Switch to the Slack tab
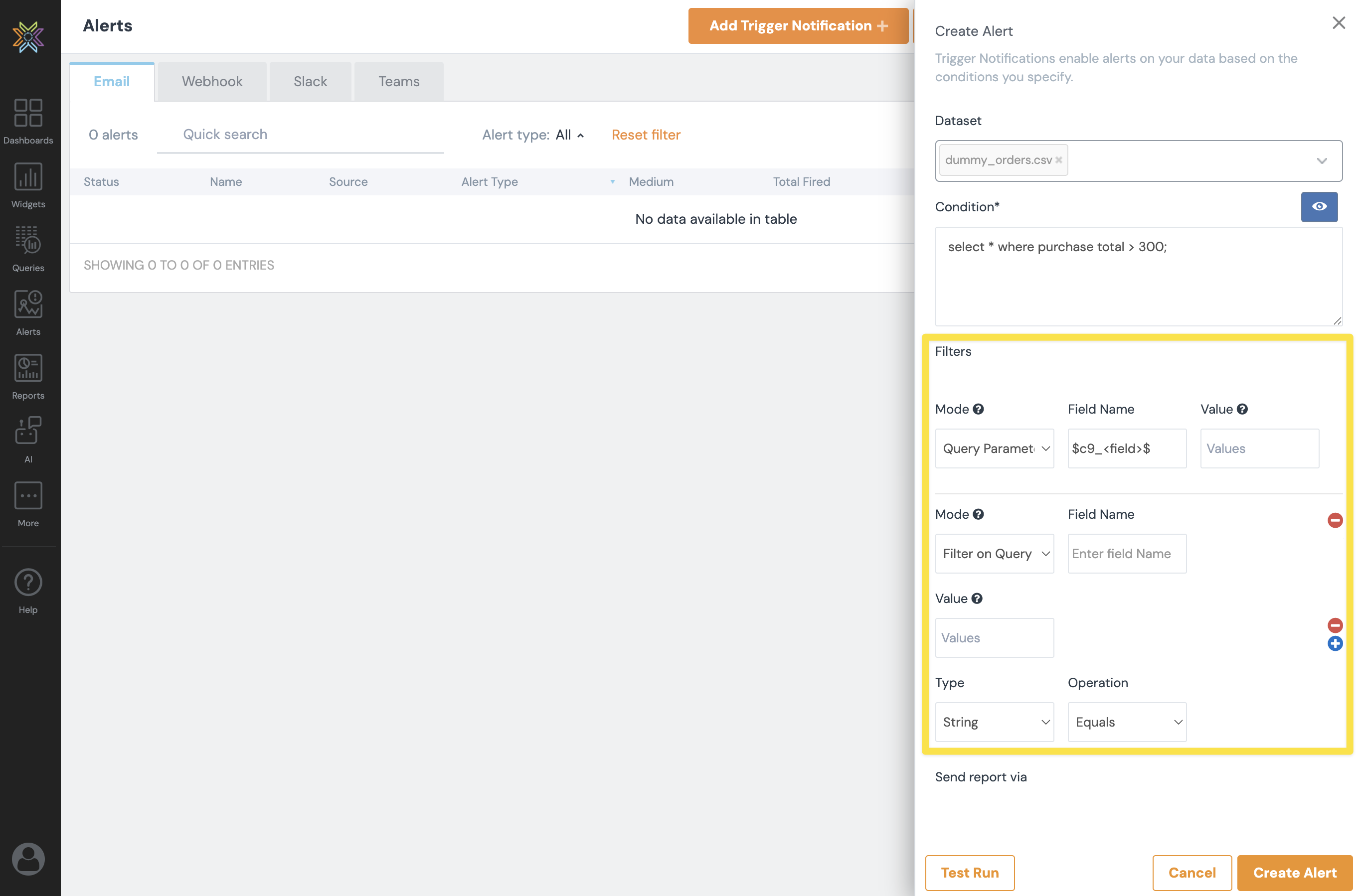 pos(310,82)
